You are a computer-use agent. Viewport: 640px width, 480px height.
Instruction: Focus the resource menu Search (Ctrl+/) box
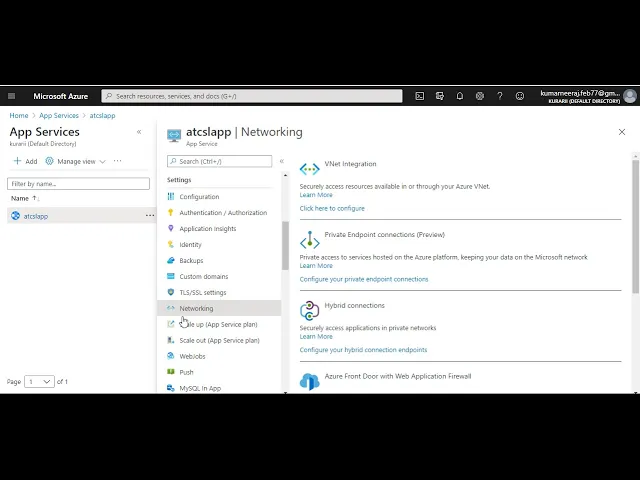coord(219,161)
